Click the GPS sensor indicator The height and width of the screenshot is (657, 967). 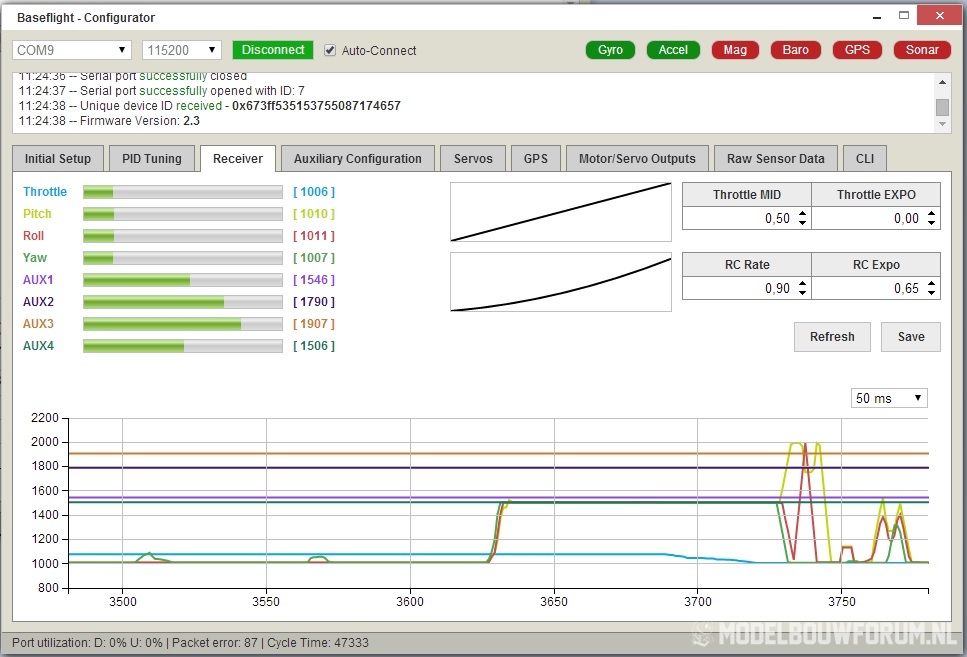click(857, 50)
